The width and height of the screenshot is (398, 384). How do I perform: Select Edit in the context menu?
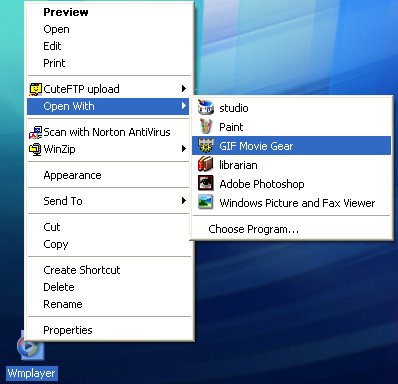point(109,46)
